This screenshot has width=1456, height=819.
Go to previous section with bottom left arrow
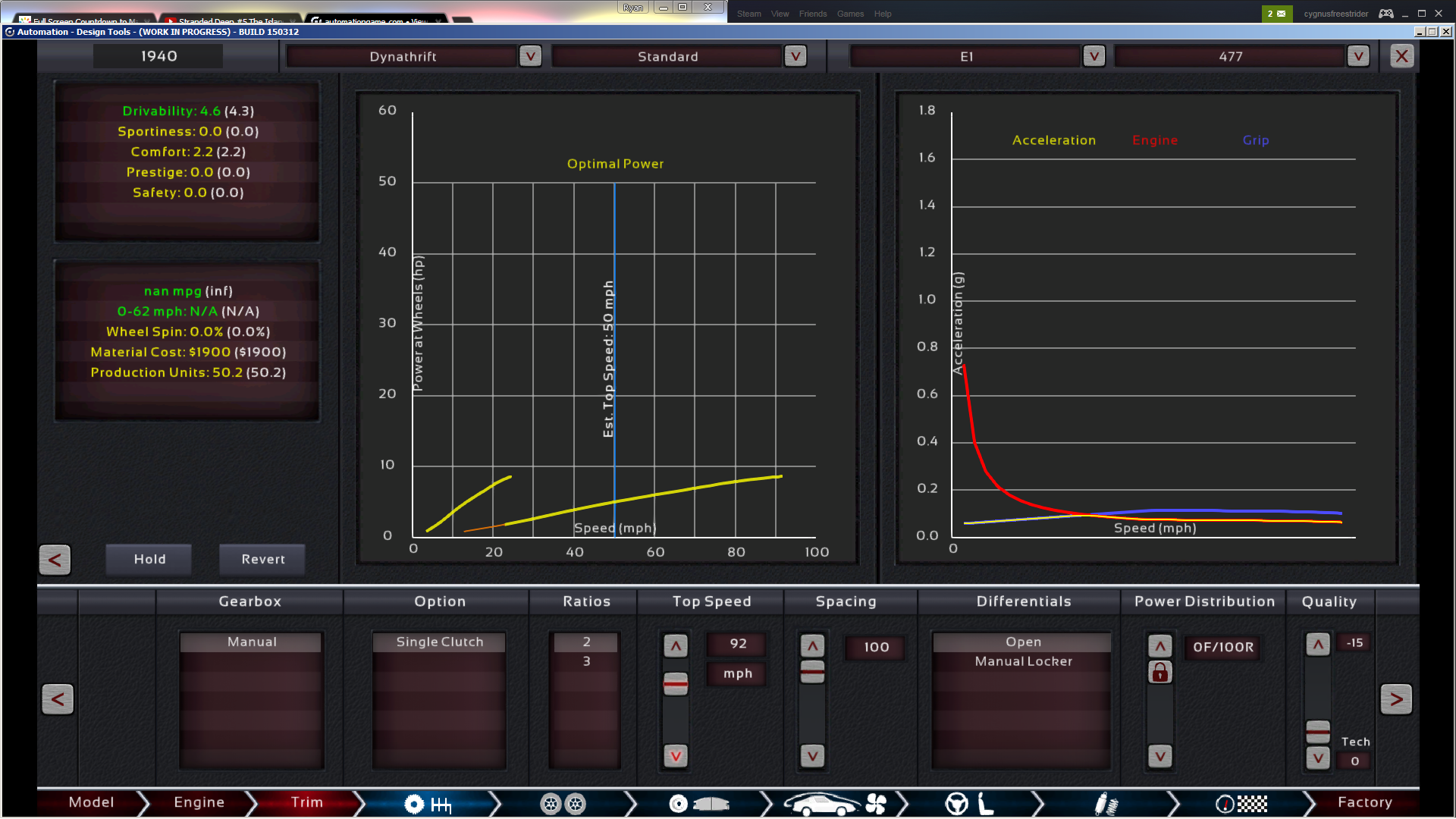pyautogui.click(x=58, y=699)
